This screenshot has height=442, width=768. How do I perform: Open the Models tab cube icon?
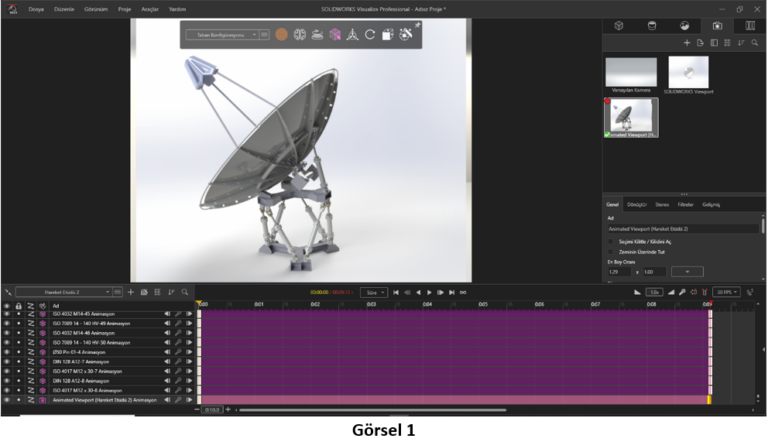619,26
